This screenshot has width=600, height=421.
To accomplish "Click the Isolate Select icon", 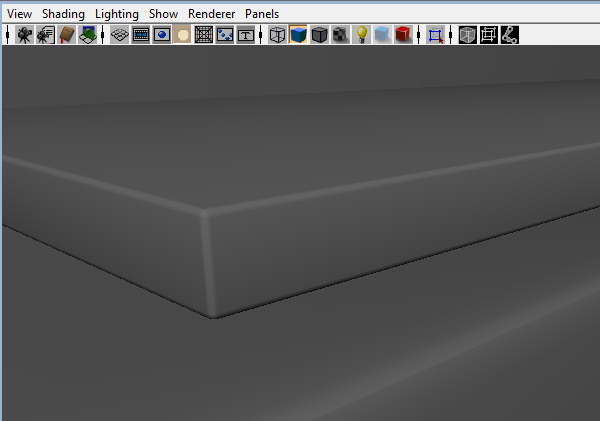I will (435, 35).
